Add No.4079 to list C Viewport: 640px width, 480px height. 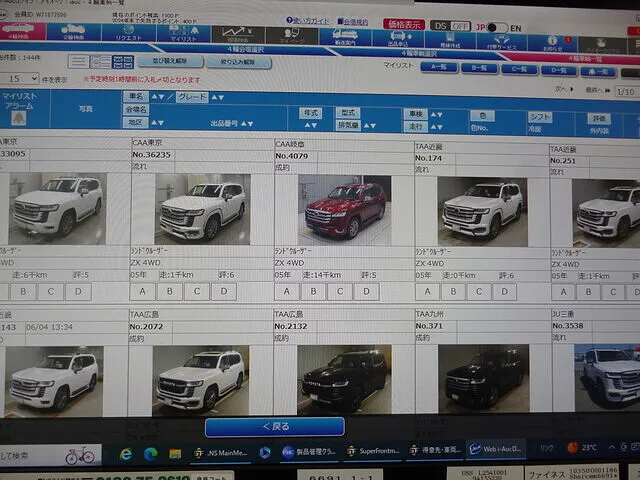[x=340, y=291]
